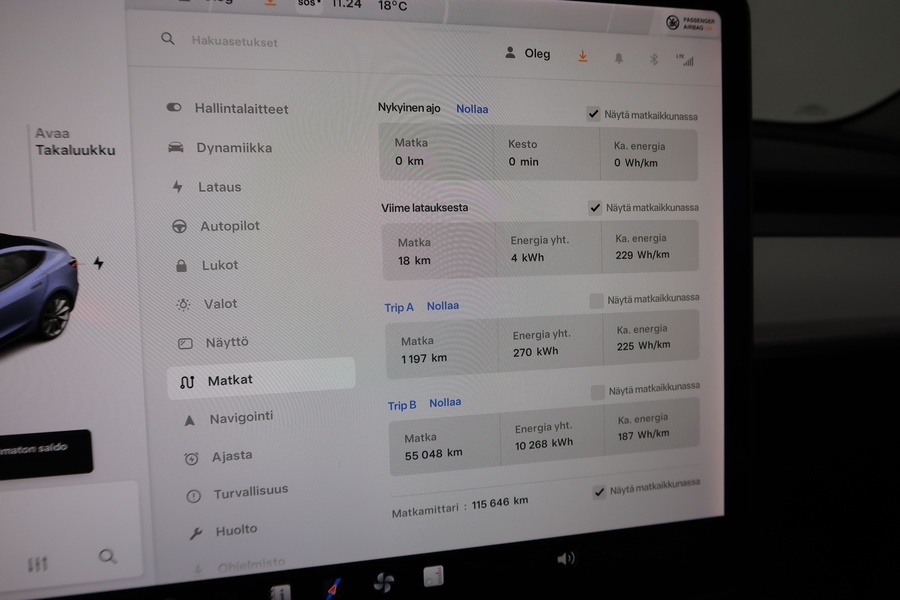Click Nollaa next to Nykyinen ajo
The image size is (900, 600).
pos(472,108)
